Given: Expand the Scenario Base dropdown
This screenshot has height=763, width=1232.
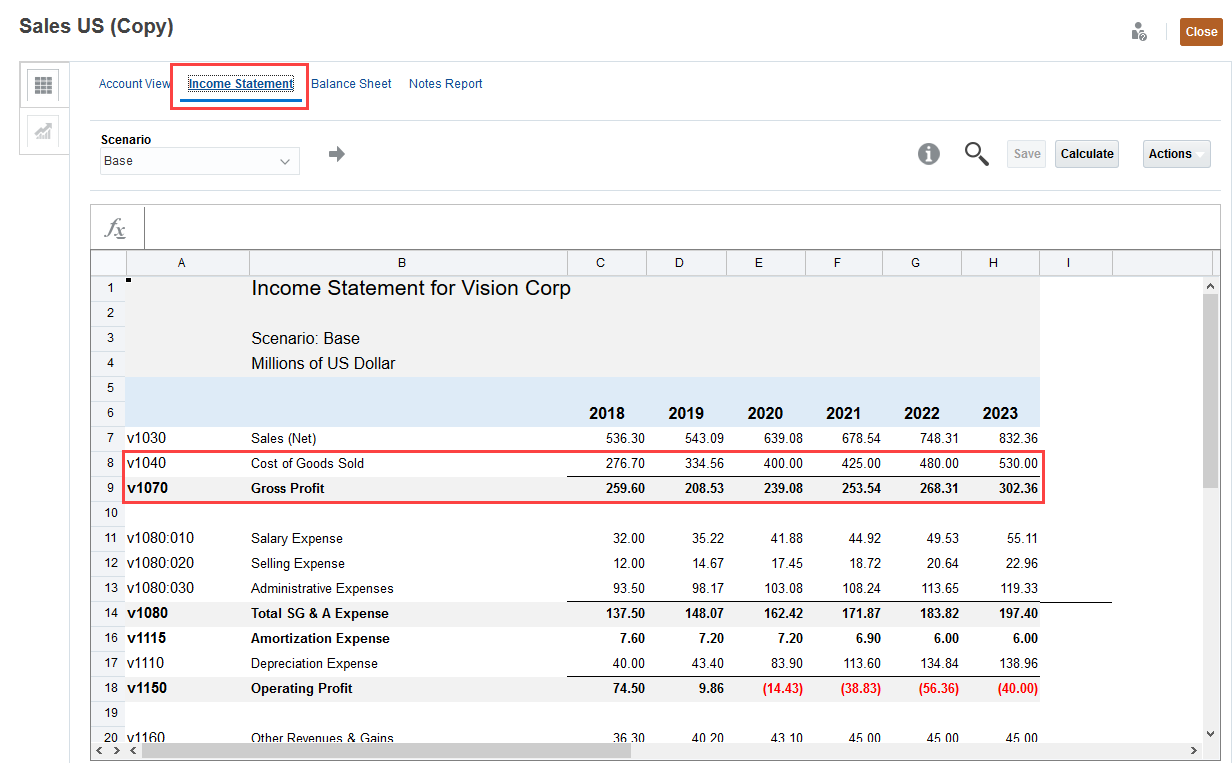Looking at the screenshot, I should (199, 161).
